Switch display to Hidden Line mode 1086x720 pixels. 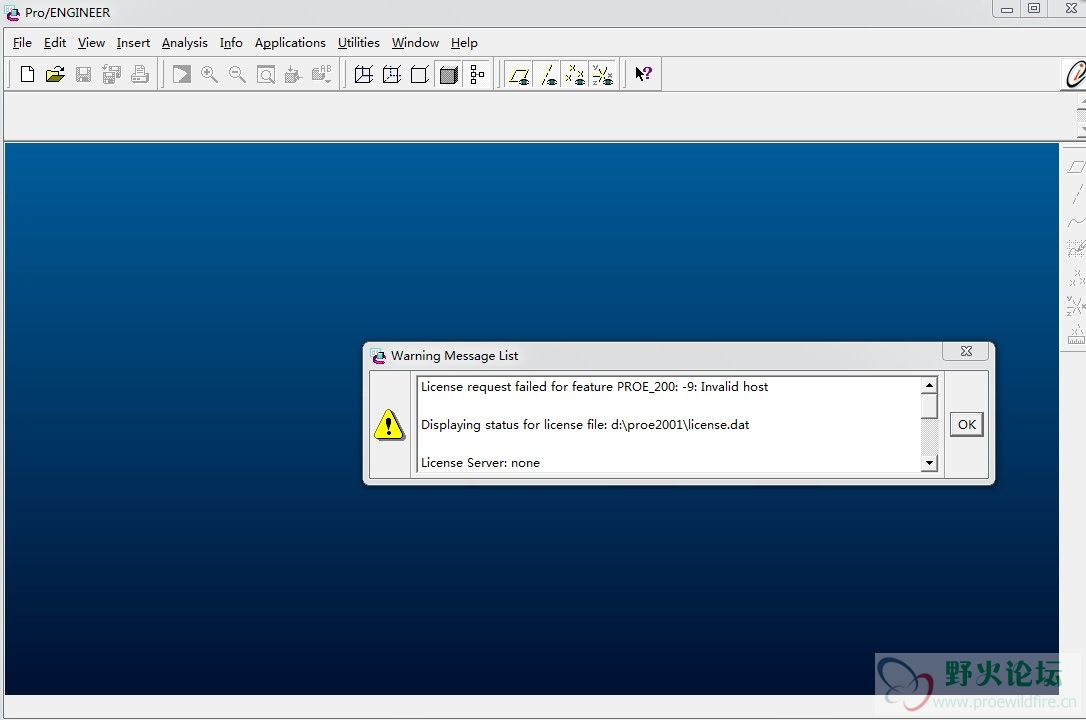coord(392,74)
